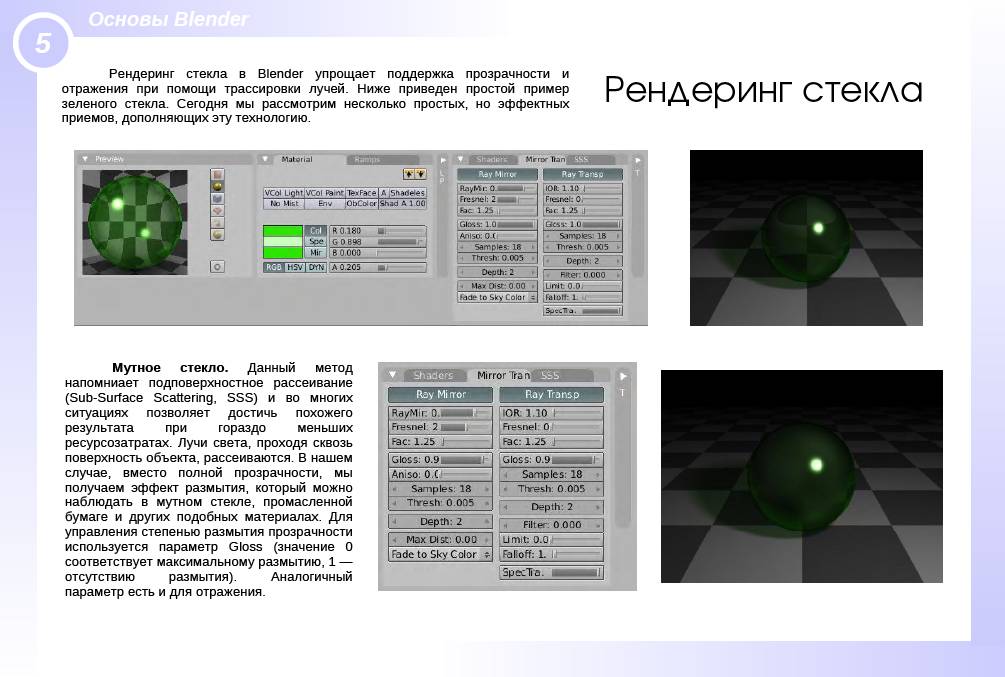The width and height of the screenshot is (1005, 677).
Task: Switch color sliders to HSV mode
Action: pos(294,267)
